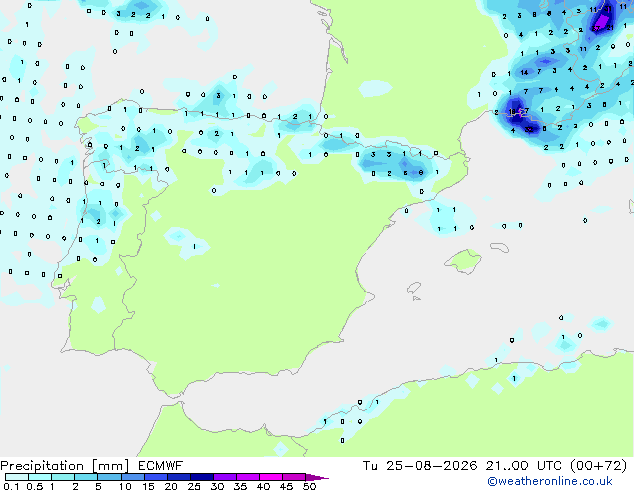Click the Ibiza island outline on map
Screen dimensions: 634x490
[414, 288]
